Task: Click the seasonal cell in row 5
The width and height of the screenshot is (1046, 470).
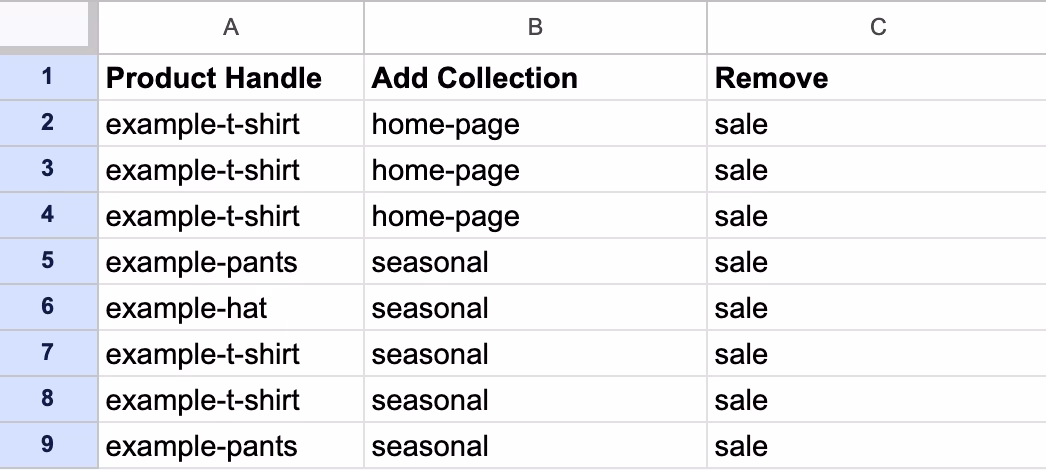Action: (x=535, y=262)
